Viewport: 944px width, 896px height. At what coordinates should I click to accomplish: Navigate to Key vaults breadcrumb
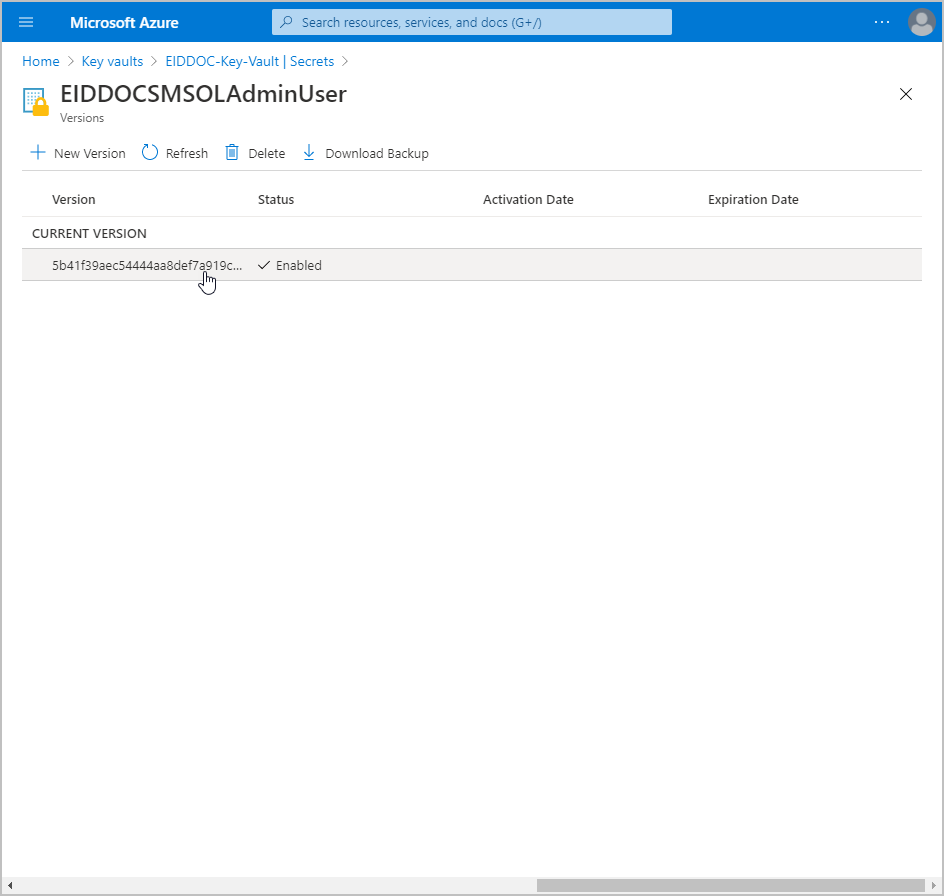coord(112,61)
